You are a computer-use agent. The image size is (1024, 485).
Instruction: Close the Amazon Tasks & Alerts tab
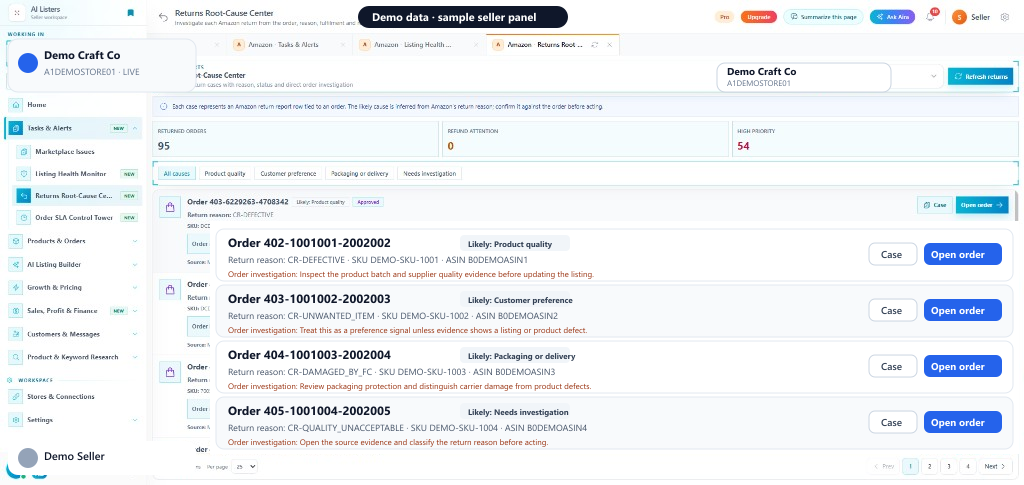pyautogui.click(x=344, y=45)
